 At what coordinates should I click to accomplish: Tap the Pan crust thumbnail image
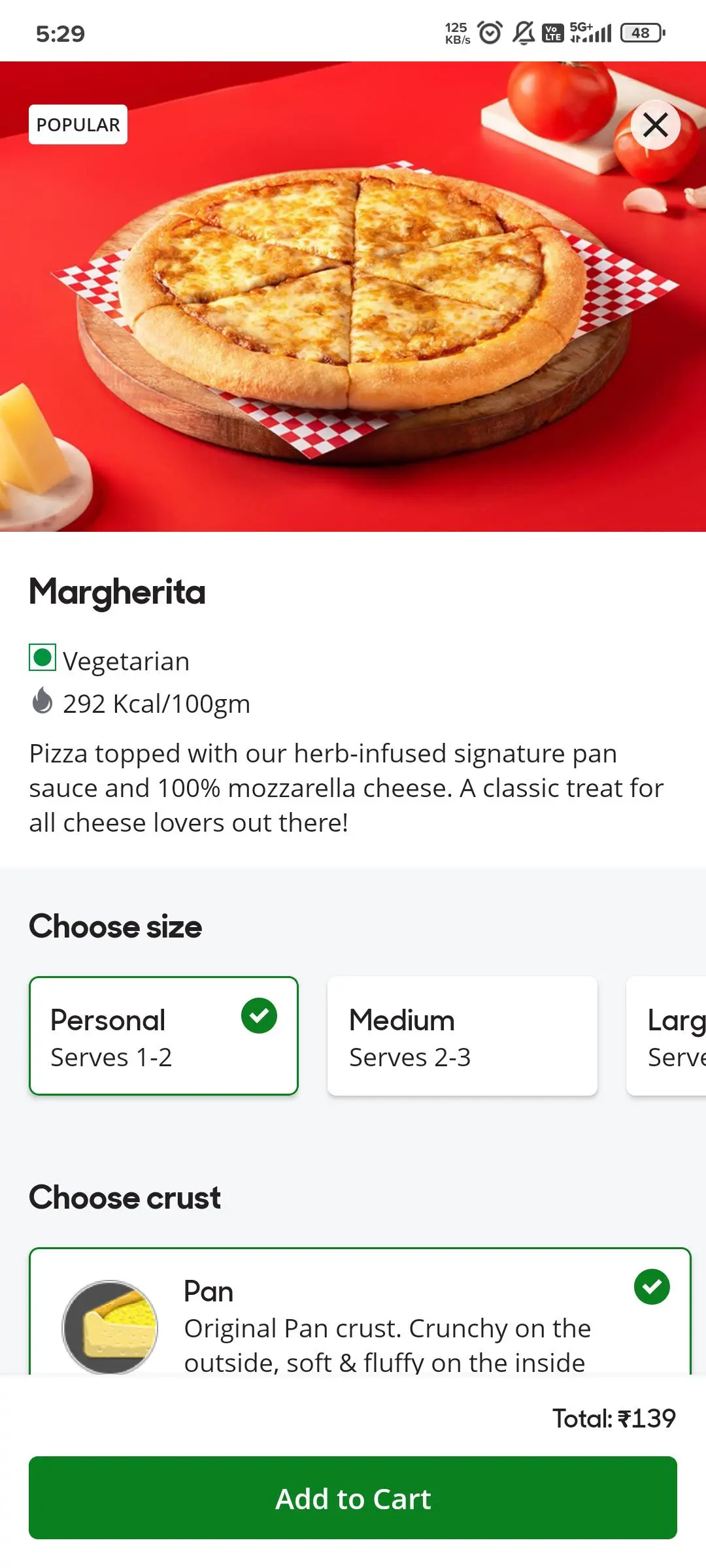click(110, 1327)
